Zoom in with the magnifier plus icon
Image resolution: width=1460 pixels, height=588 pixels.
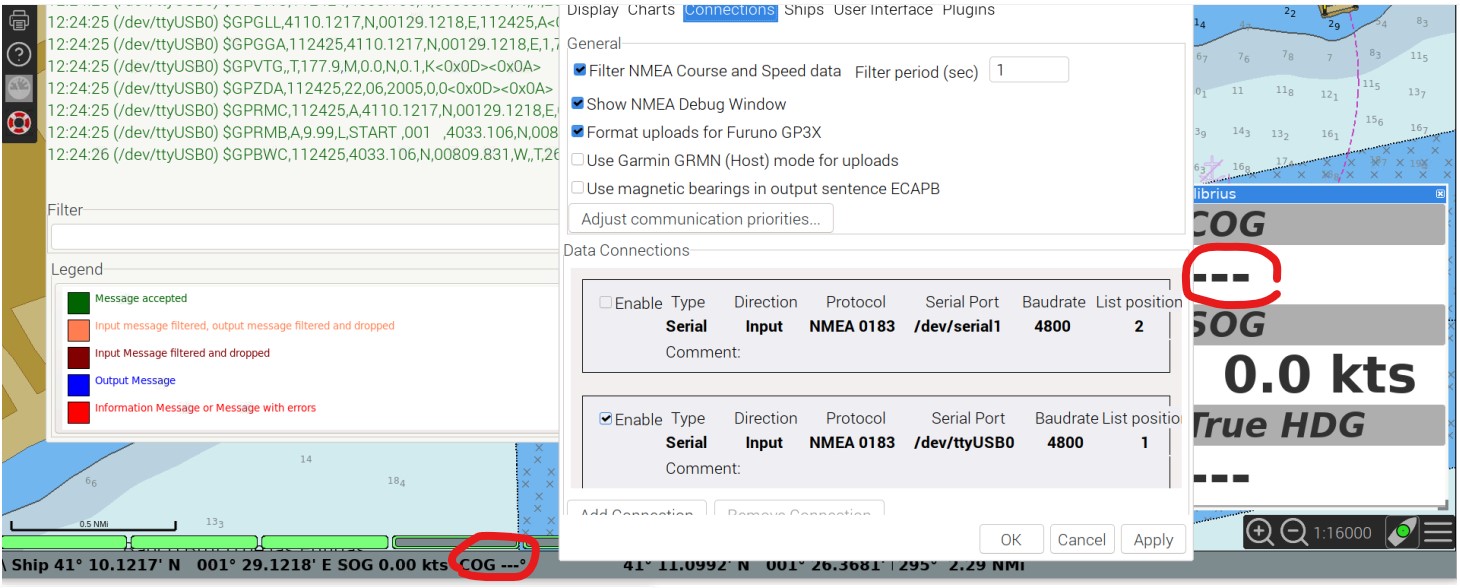point(1260,533)
